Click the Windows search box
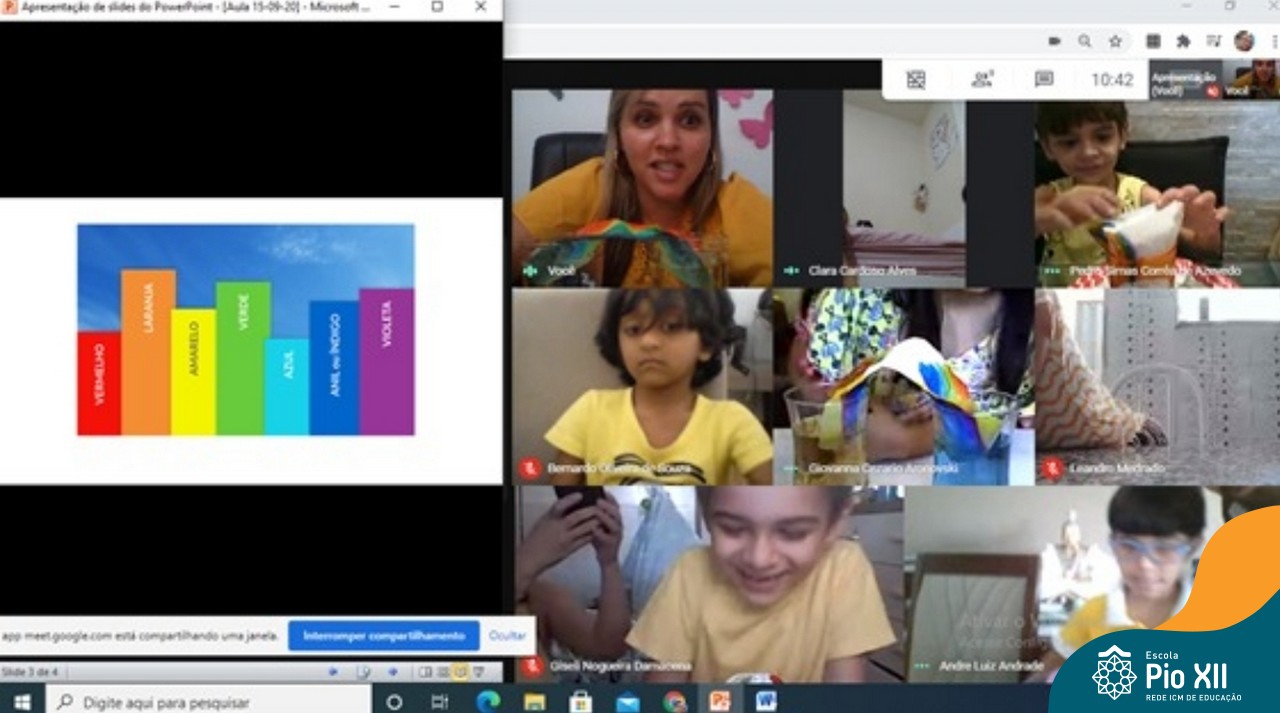Image resolution: width=1280 pixels, height=713 pixels. click(208, 702)
